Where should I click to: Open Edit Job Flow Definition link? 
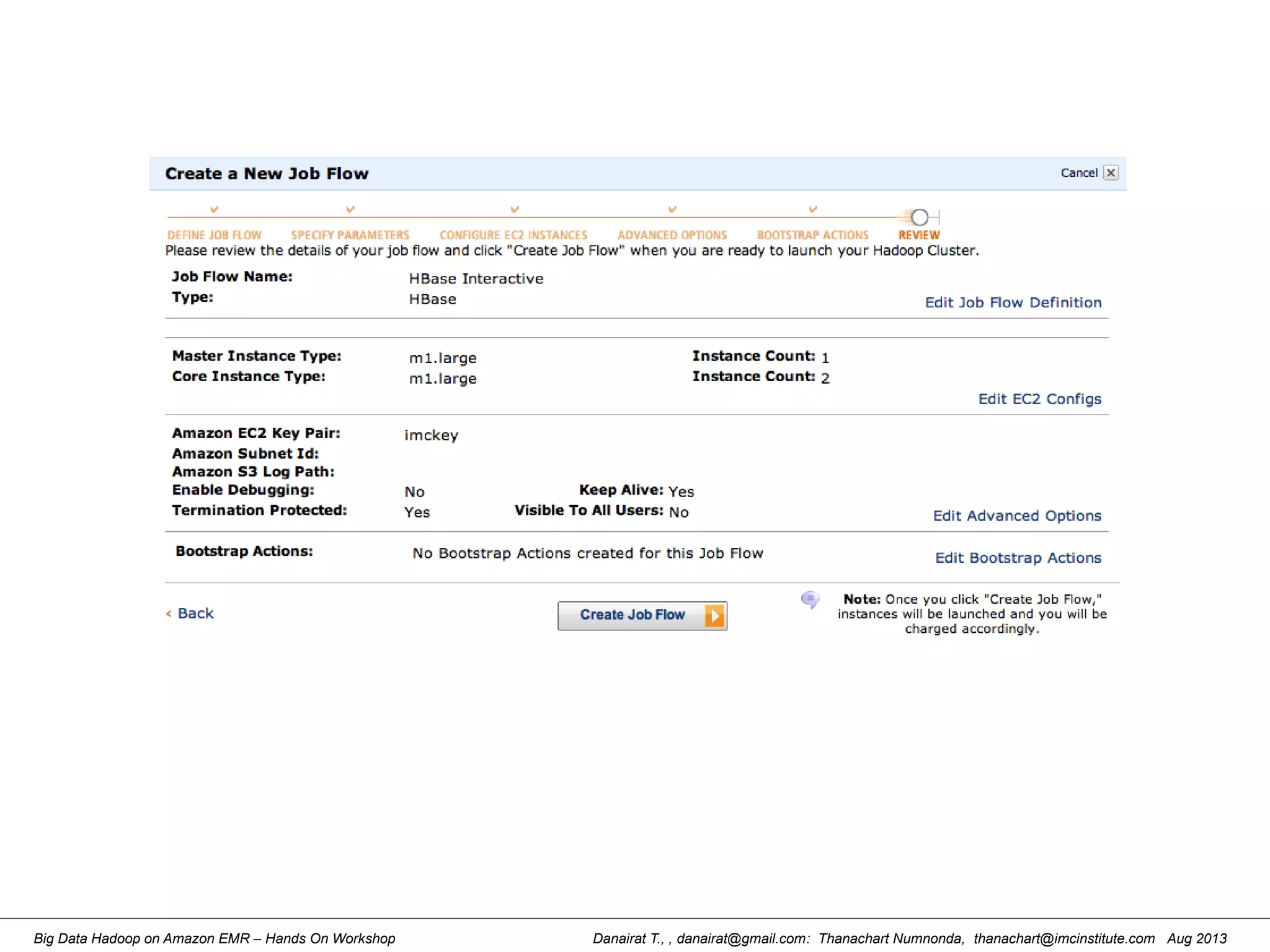[x=1013, y=302]
